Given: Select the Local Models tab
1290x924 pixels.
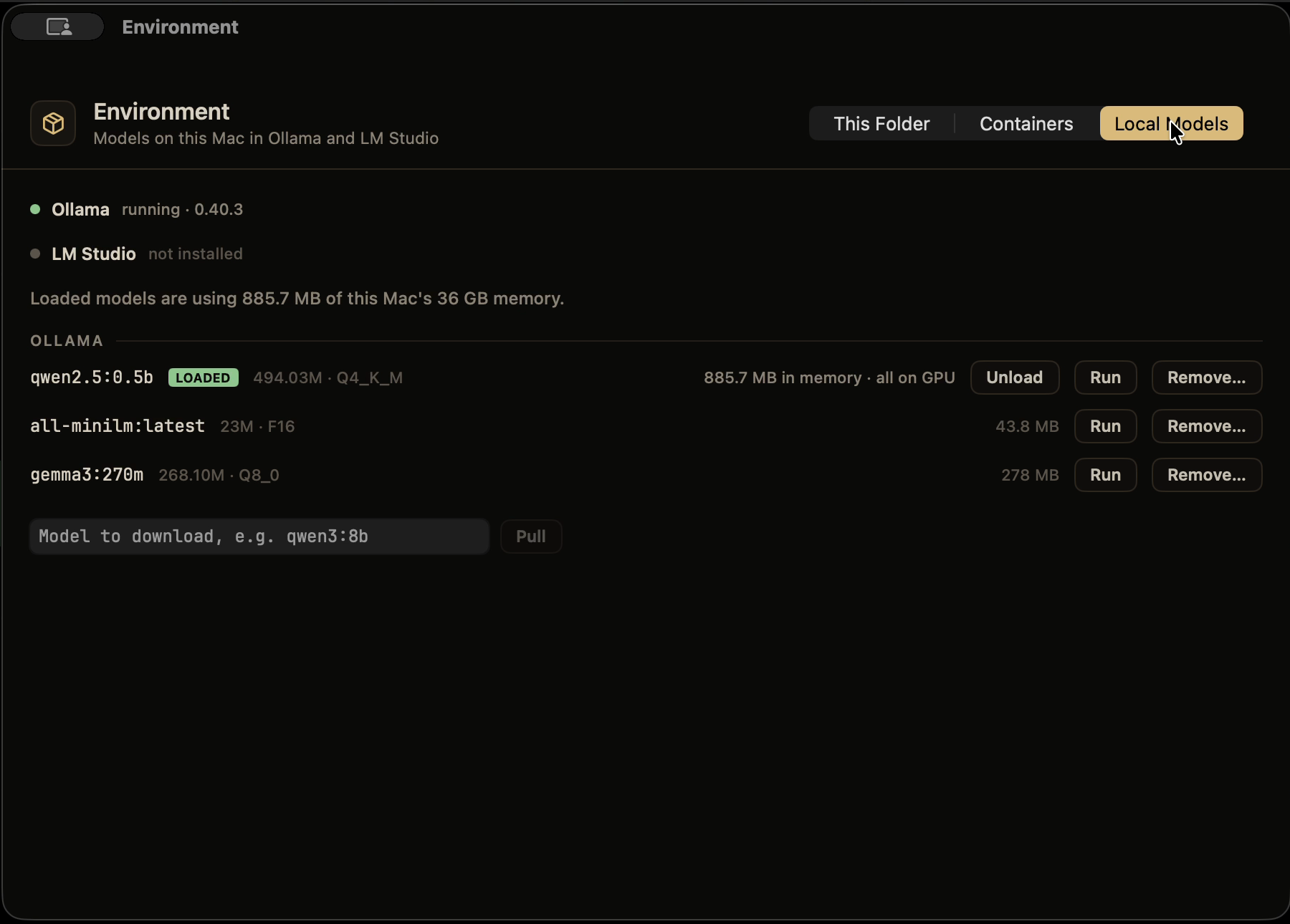Looking at the screenshot, I should [1171, 124].
